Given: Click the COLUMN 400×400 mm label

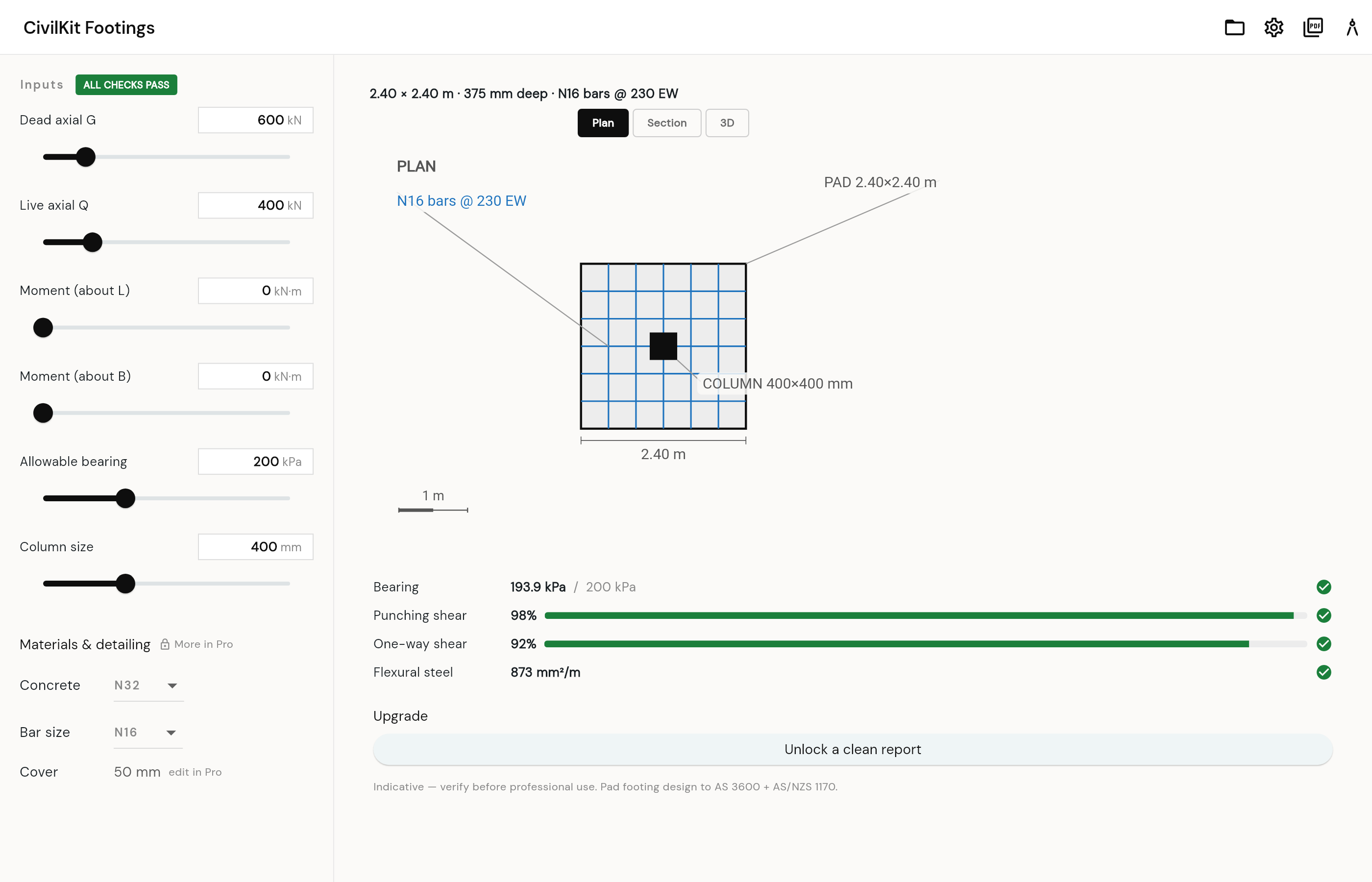Looking at the screenshot, I should click(x=777, y=384).
